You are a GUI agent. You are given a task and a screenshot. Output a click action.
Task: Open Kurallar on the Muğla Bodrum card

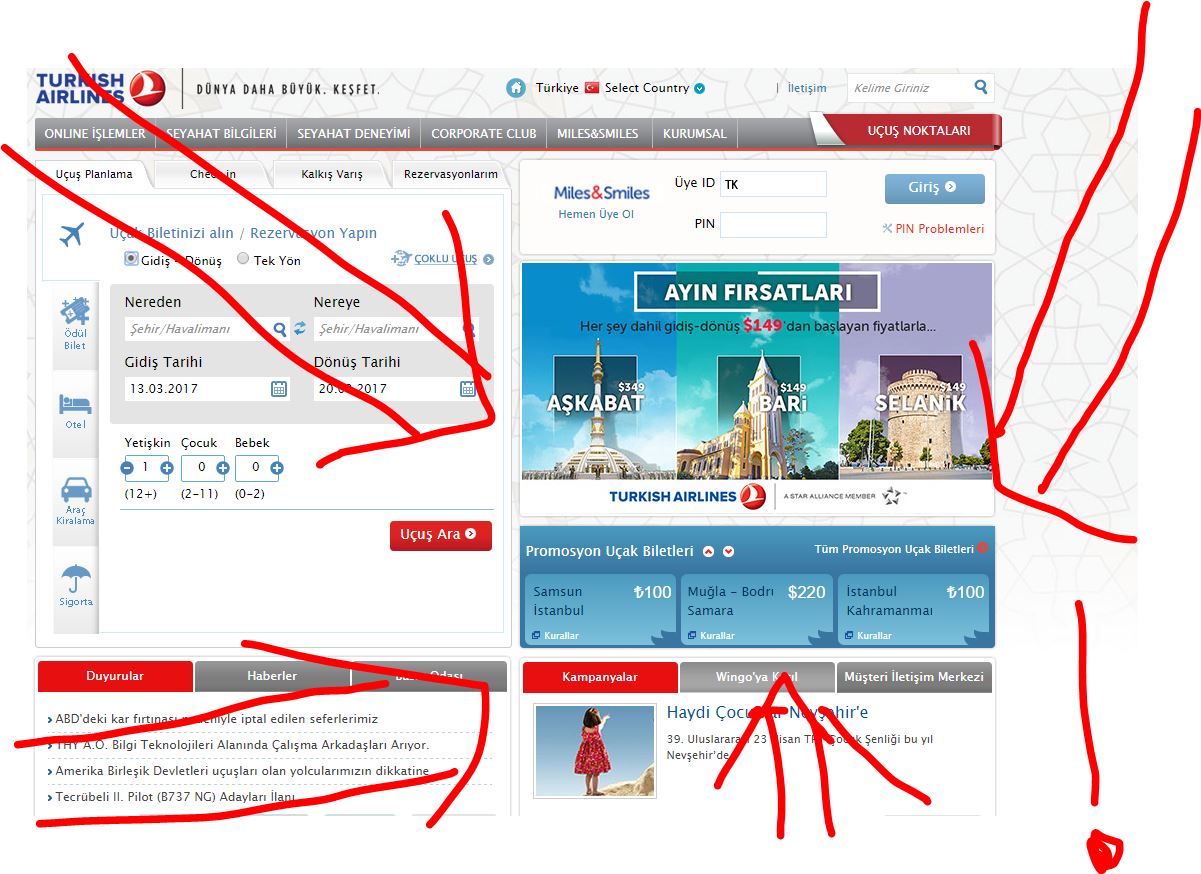[x=710, y=635]
